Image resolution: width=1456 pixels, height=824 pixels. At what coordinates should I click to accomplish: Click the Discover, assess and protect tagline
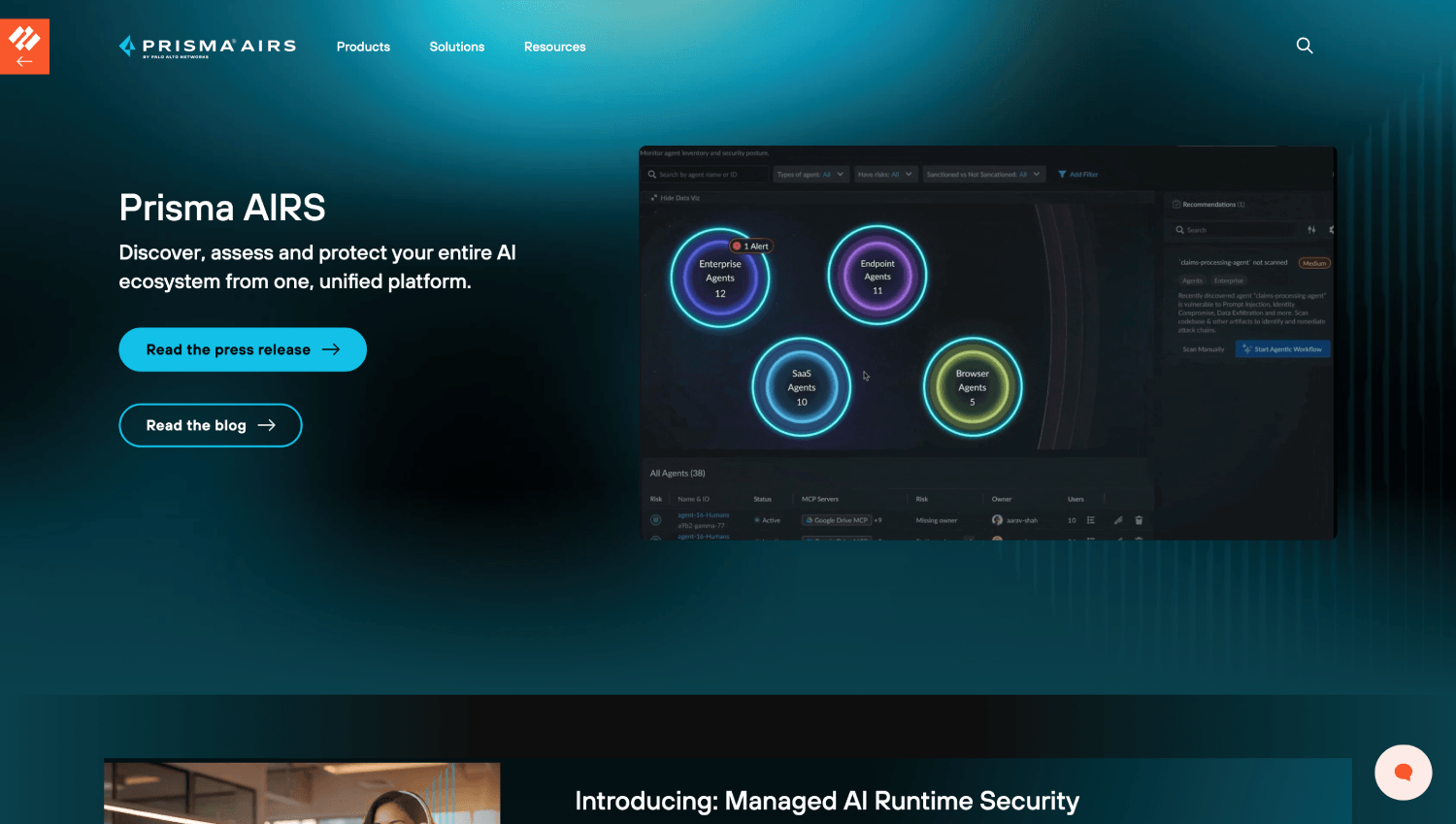click(x=317, y=267)
